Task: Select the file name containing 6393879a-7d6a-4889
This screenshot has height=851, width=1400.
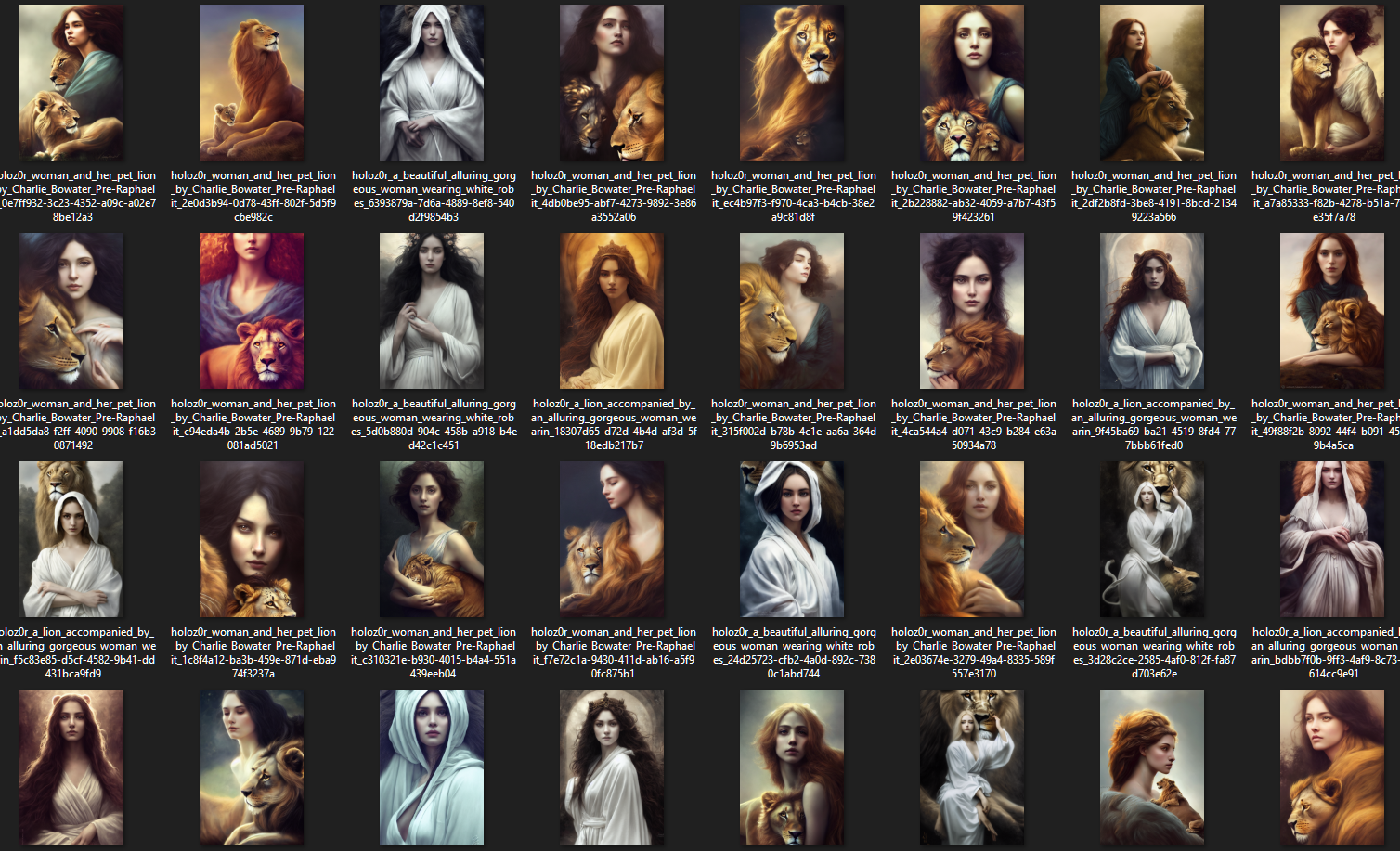Action: click(x=434, y=196)
